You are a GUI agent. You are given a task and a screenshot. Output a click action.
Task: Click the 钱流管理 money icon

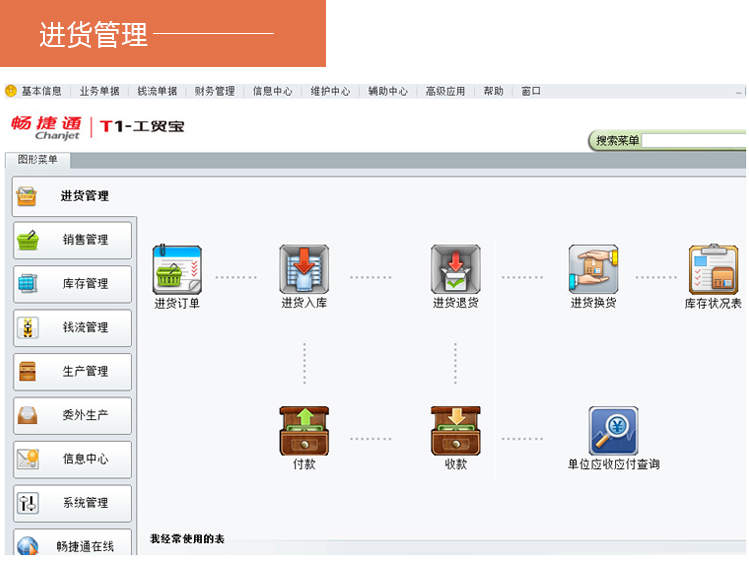click(x=28, y=328)
